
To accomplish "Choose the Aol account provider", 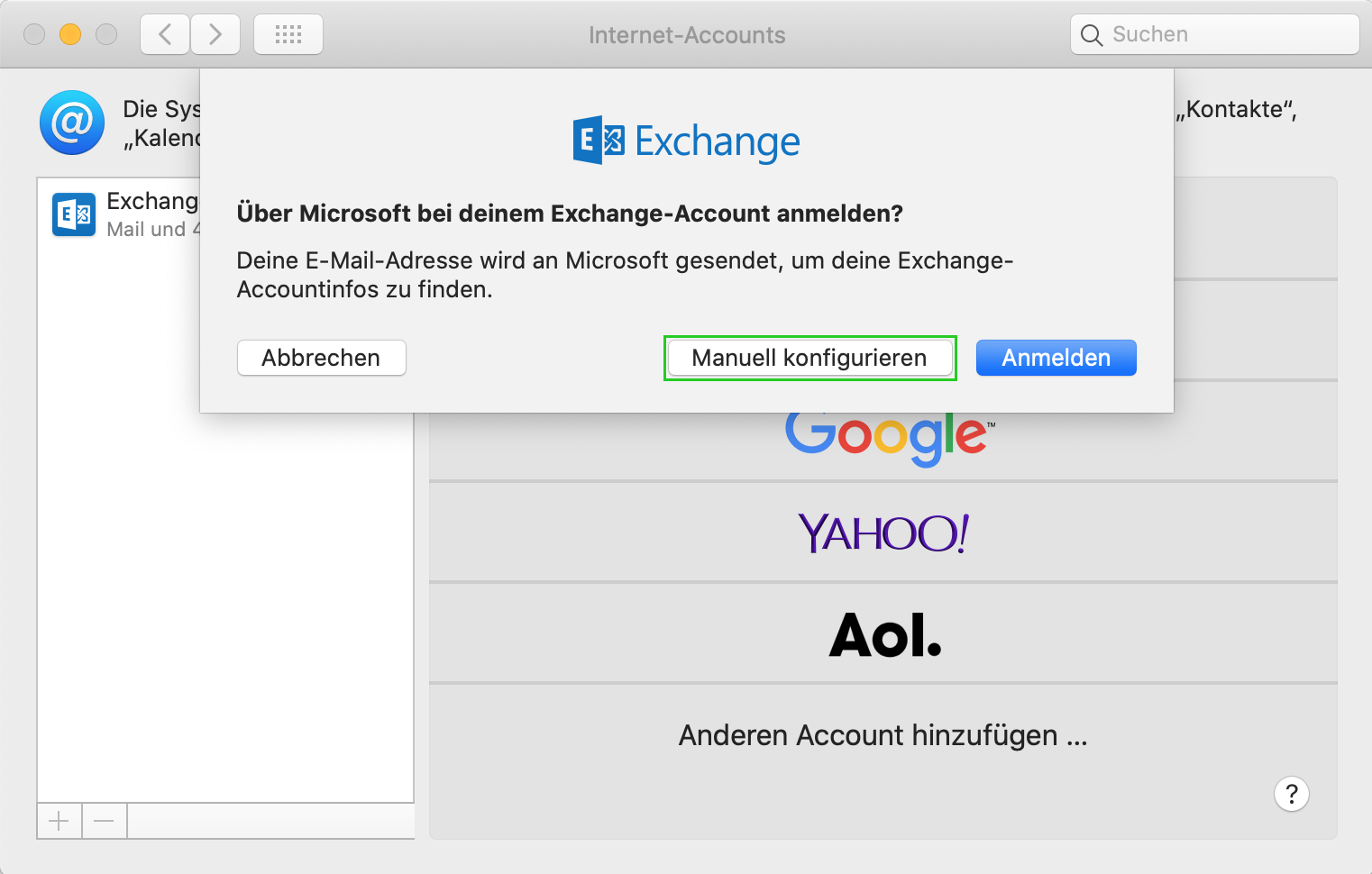I will point(883,633).
